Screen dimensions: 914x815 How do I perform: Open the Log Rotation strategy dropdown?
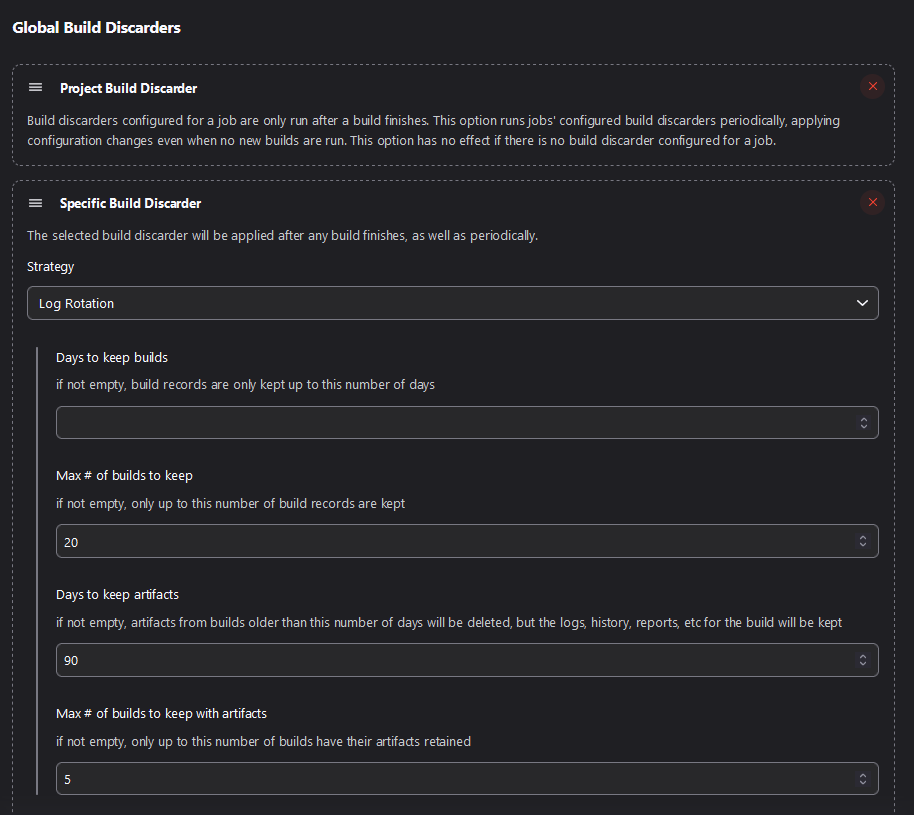click(452, 303)
